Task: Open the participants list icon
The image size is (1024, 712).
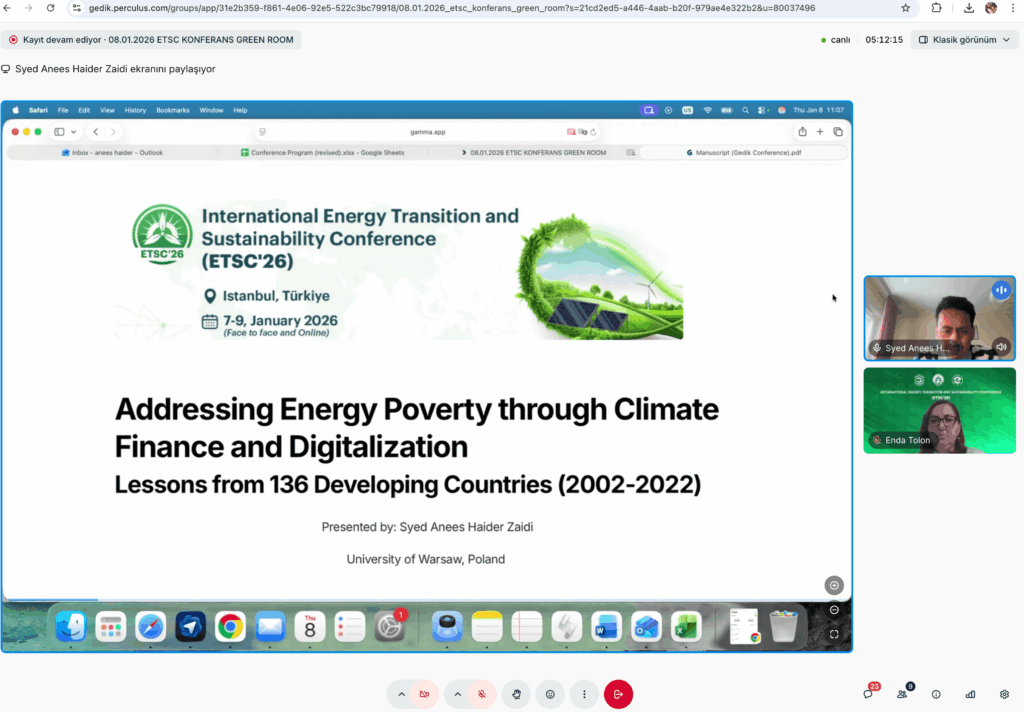Action: [903, 694]
